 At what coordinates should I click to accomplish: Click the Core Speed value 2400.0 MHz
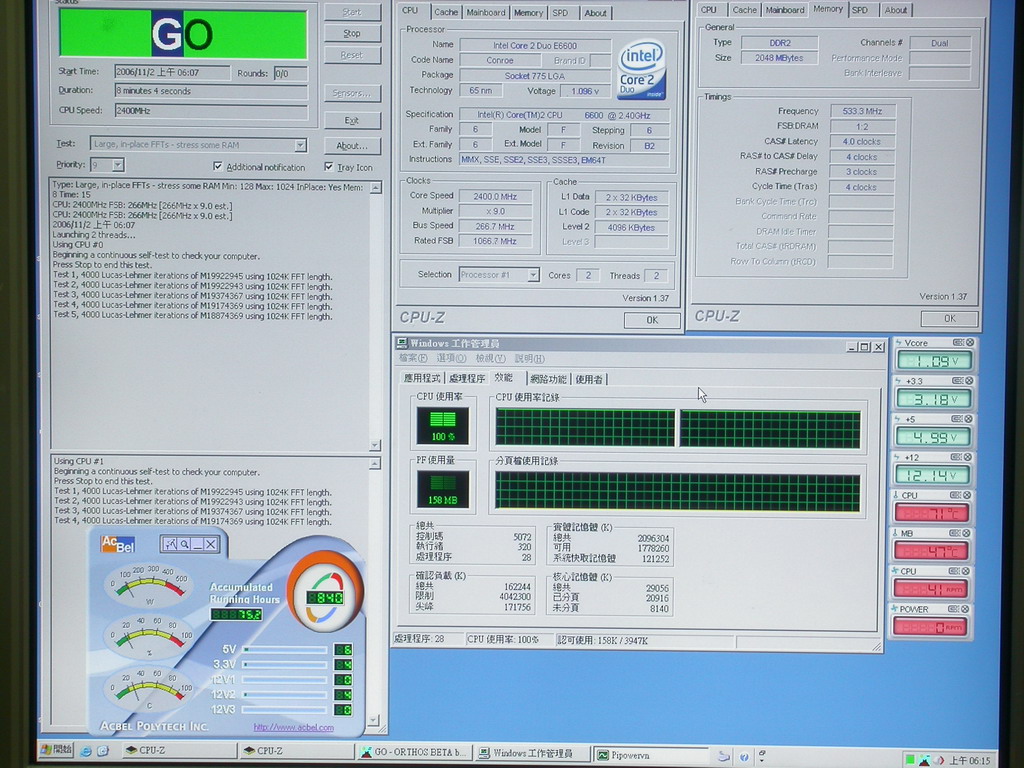coord(495,196)
